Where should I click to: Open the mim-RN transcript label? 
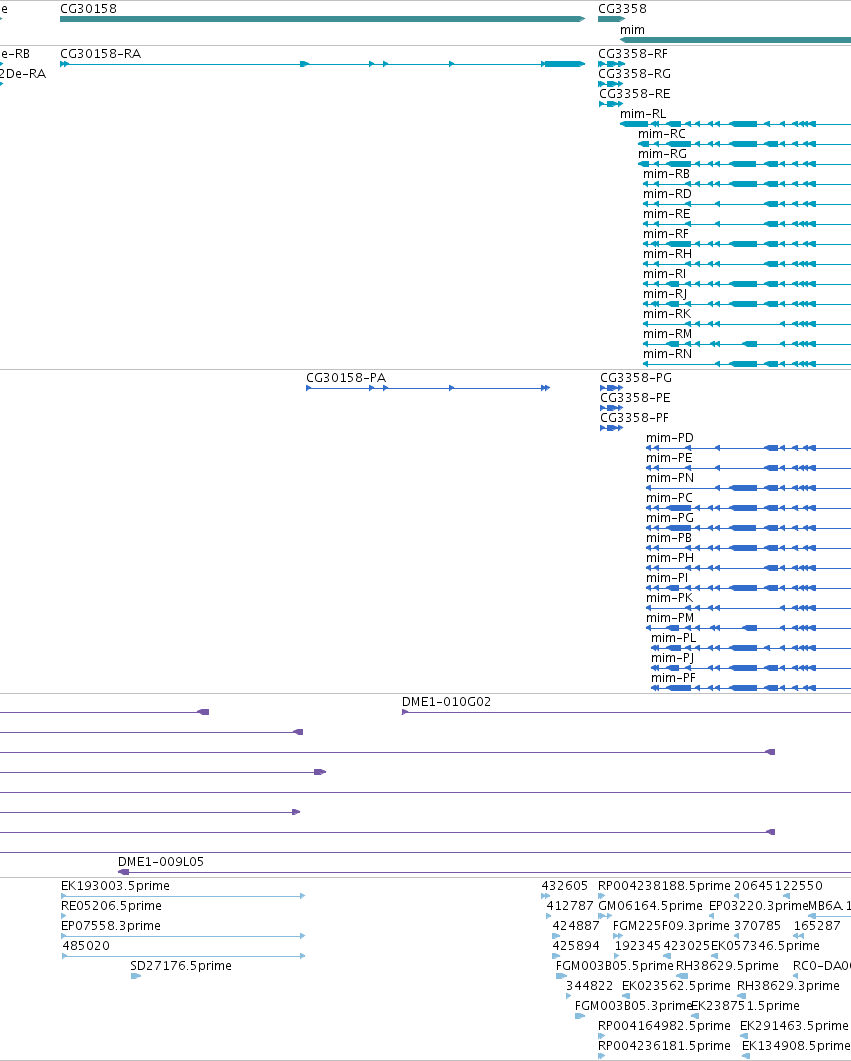click(x=668, y=353)
